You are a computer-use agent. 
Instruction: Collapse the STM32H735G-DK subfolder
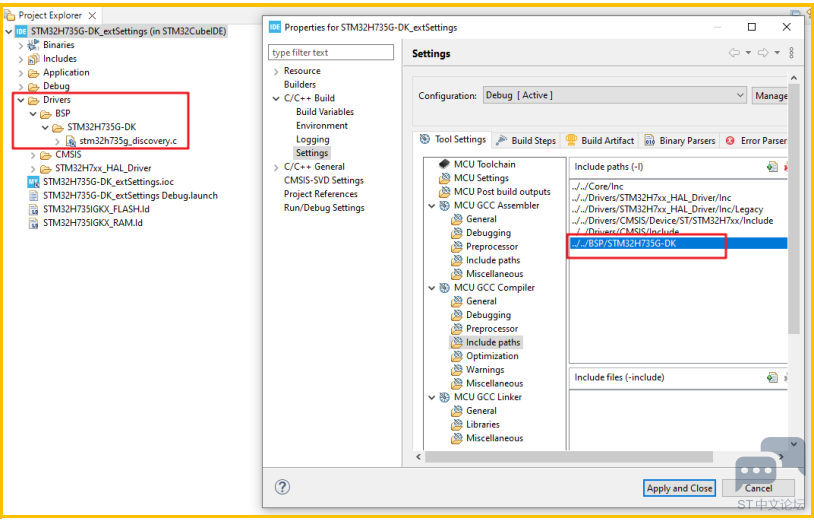[x=45, y=127]
